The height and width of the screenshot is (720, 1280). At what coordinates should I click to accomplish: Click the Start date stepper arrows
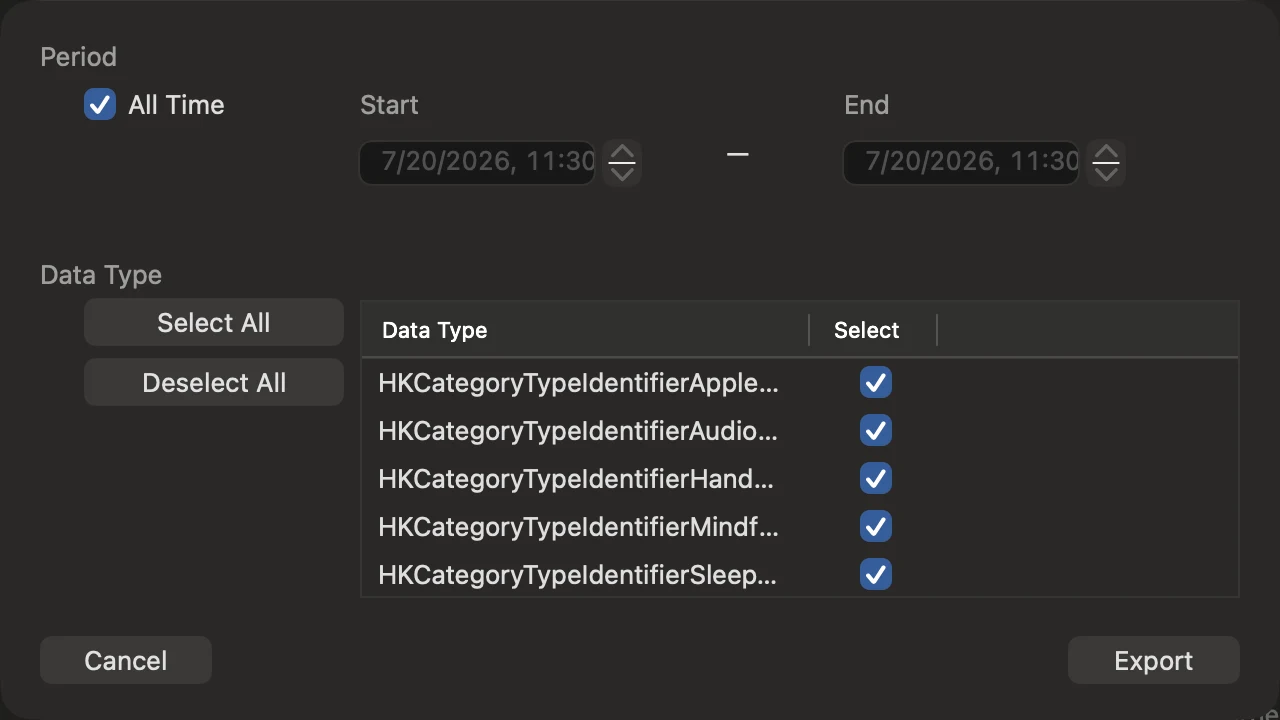(622, 162)
